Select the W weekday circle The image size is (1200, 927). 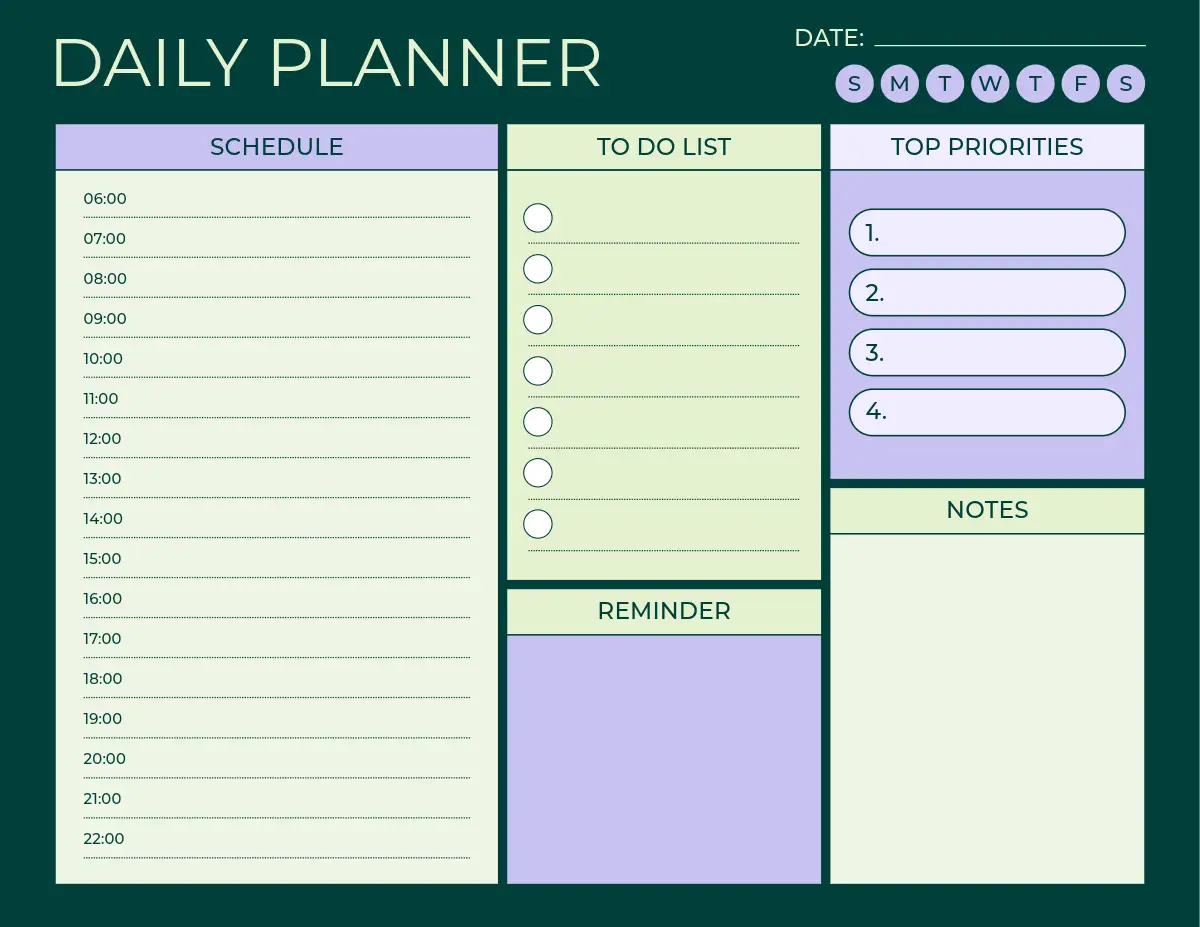click(990, 84)
